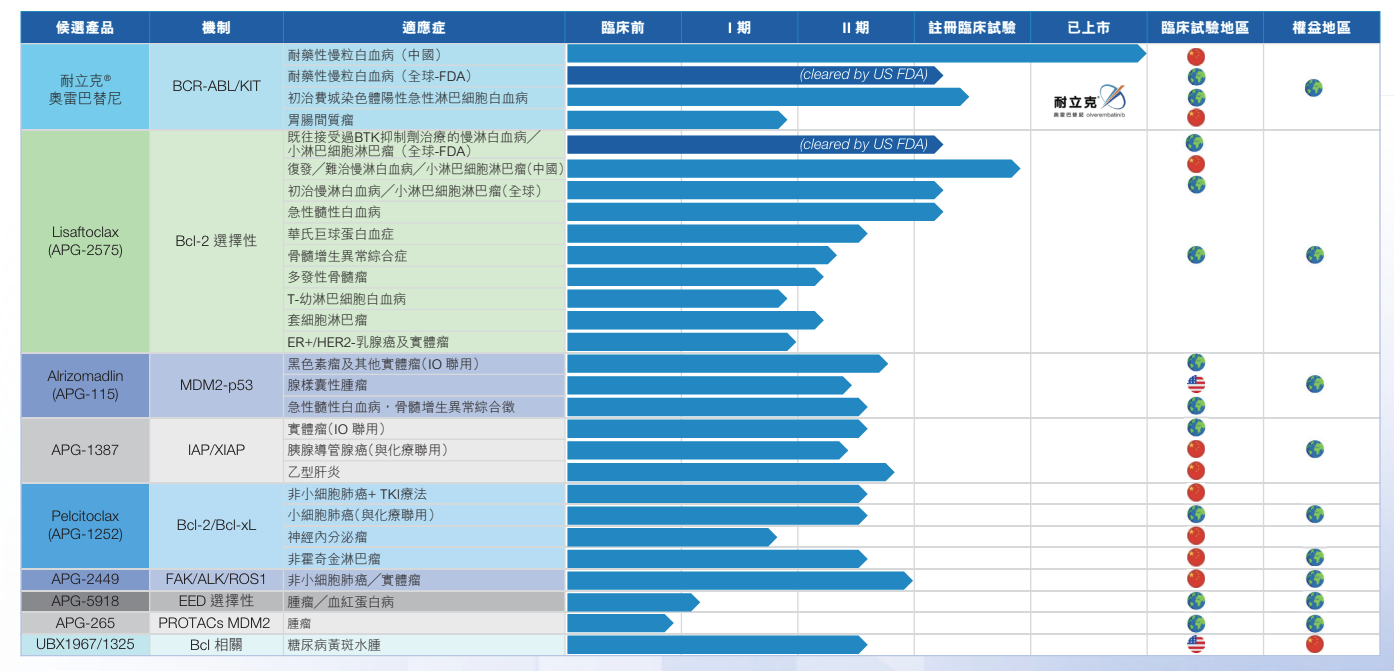Click the I 期 column header

pyautogui.click(x=739, y=28)
